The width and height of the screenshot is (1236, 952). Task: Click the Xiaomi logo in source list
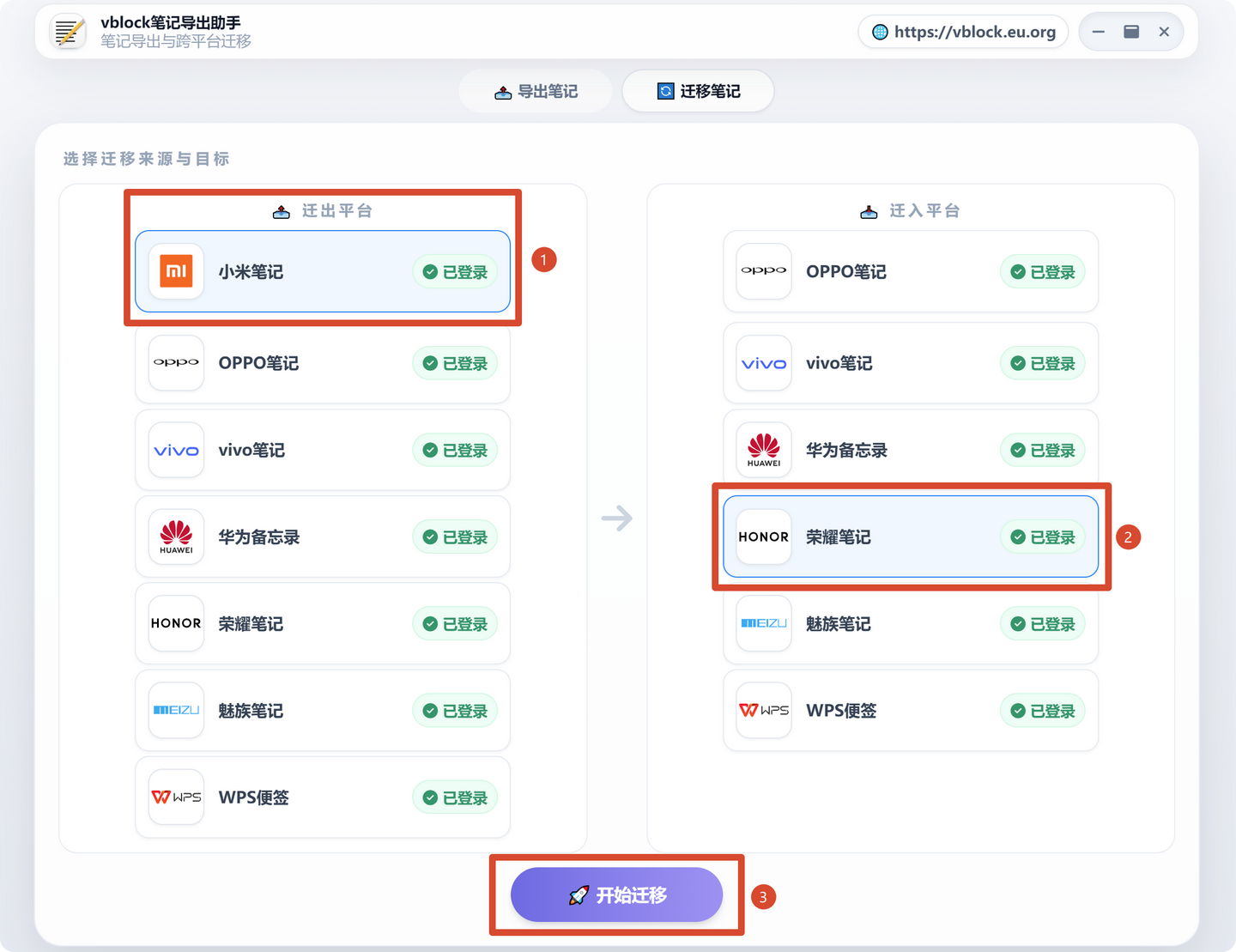click(x=176, y=271)
